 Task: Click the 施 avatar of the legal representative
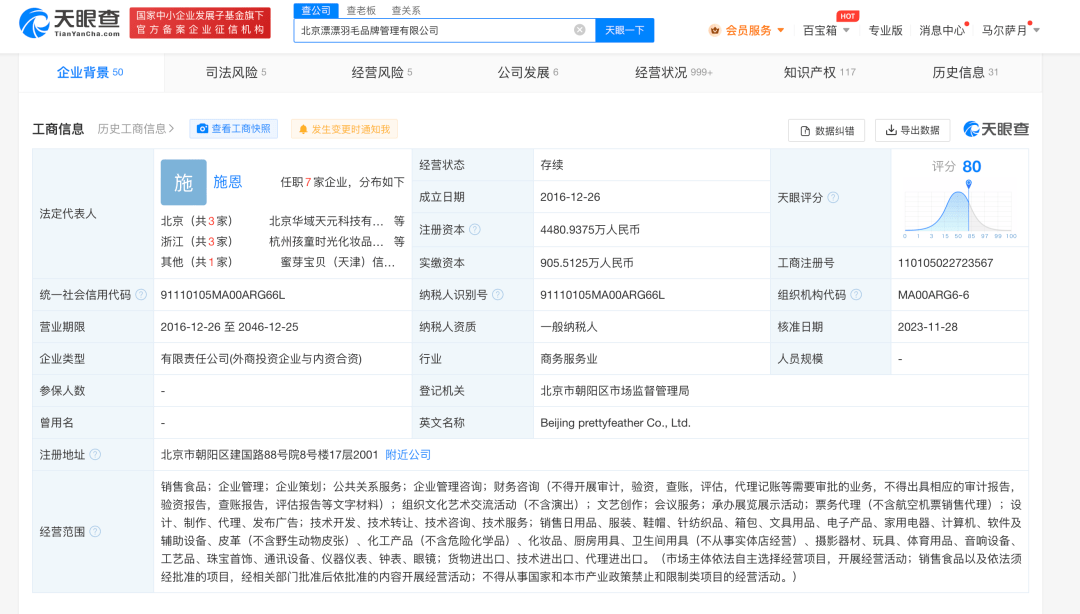click(x=183, y=182)
